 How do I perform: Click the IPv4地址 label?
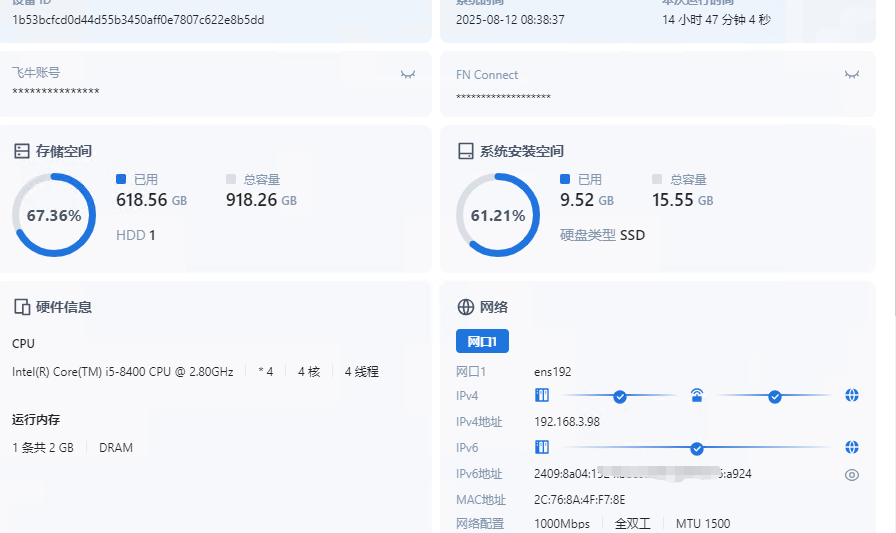point(479,422)
